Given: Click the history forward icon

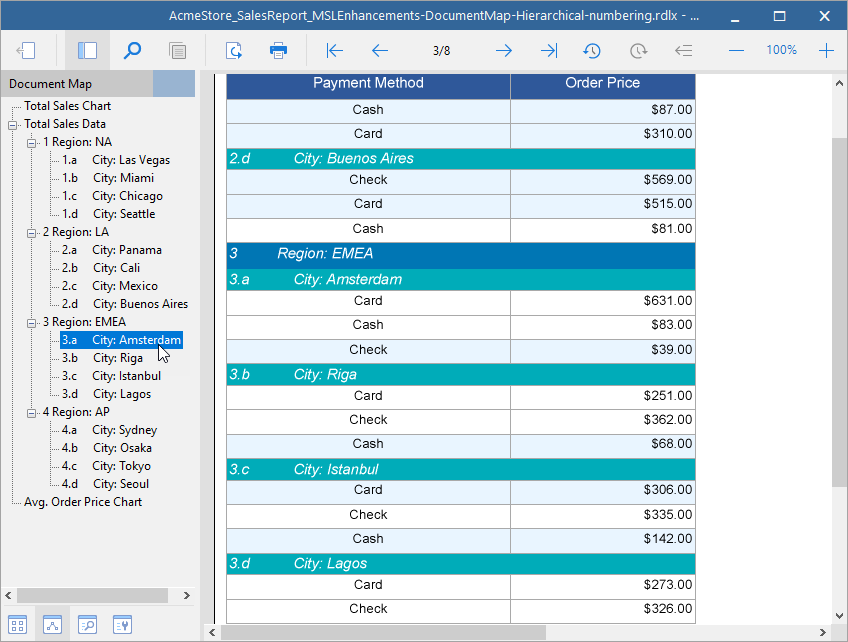Looking at the screenshot, I should (638, 50).
